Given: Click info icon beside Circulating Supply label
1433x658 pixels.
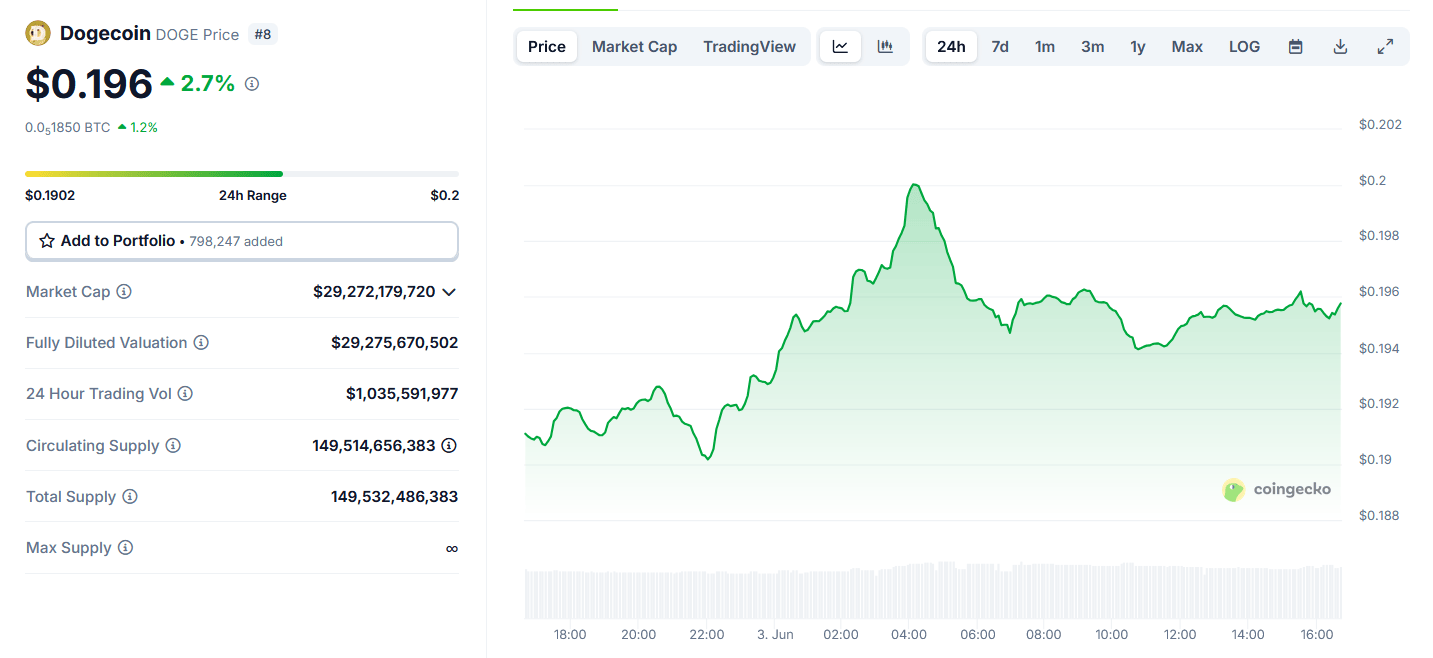Looking at the screenshot, I should point(173,446).
